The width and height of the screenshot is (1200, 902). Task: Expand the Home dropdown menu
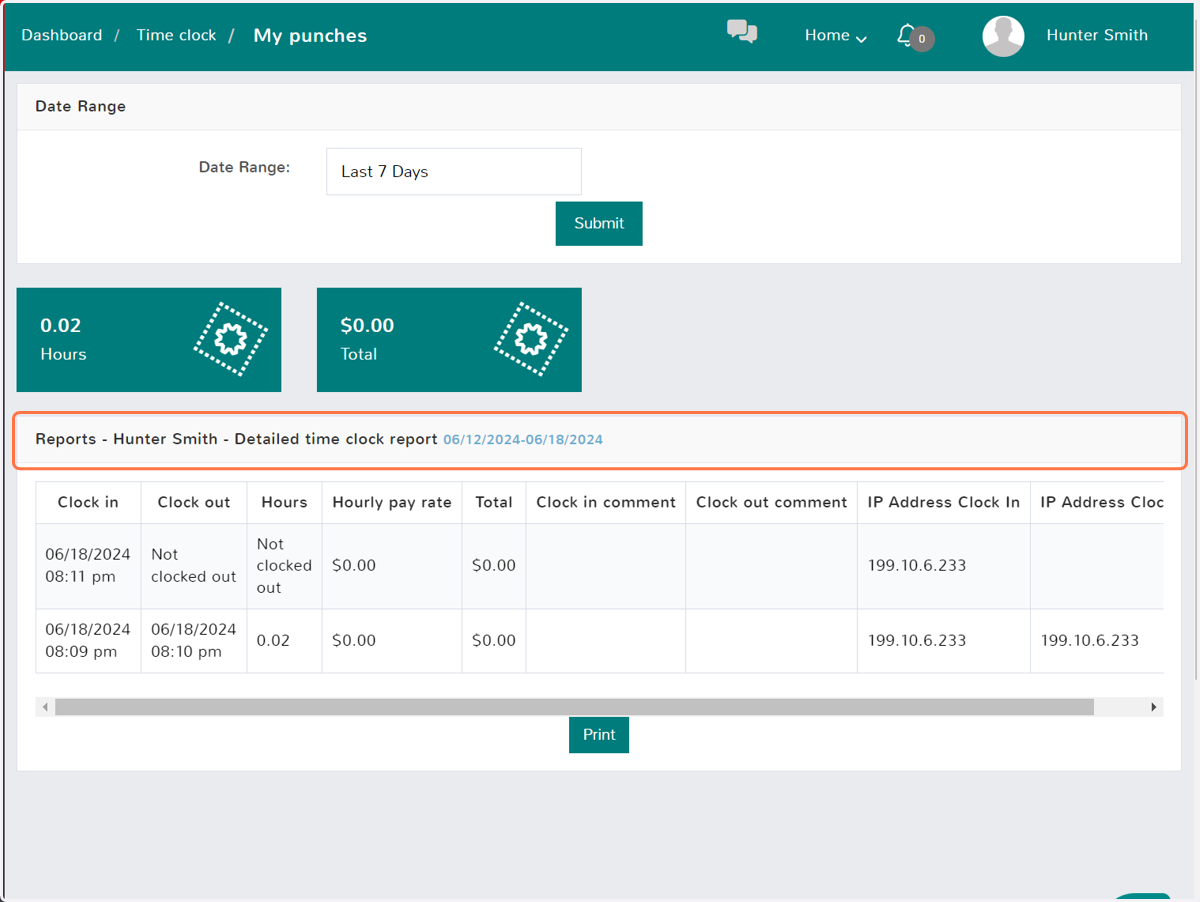click(836, 35)
